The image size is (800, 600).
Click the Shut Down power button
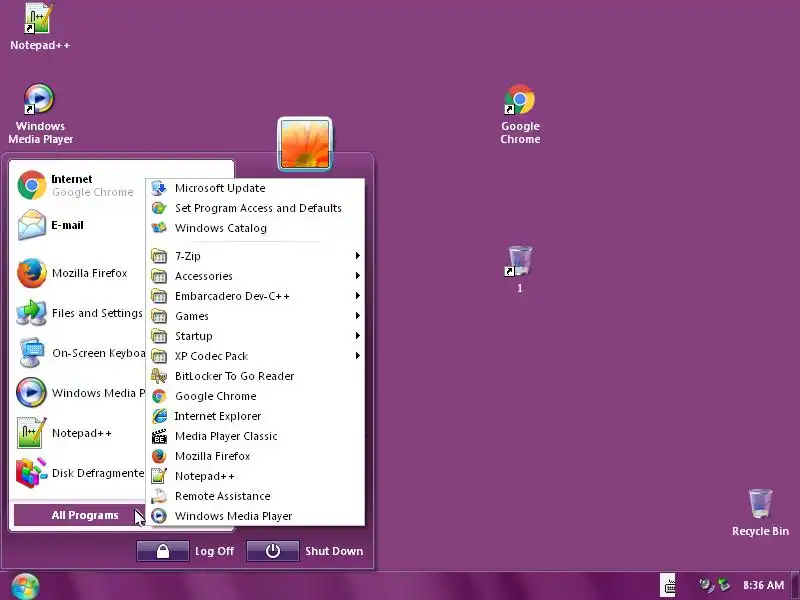click(272, 551)
